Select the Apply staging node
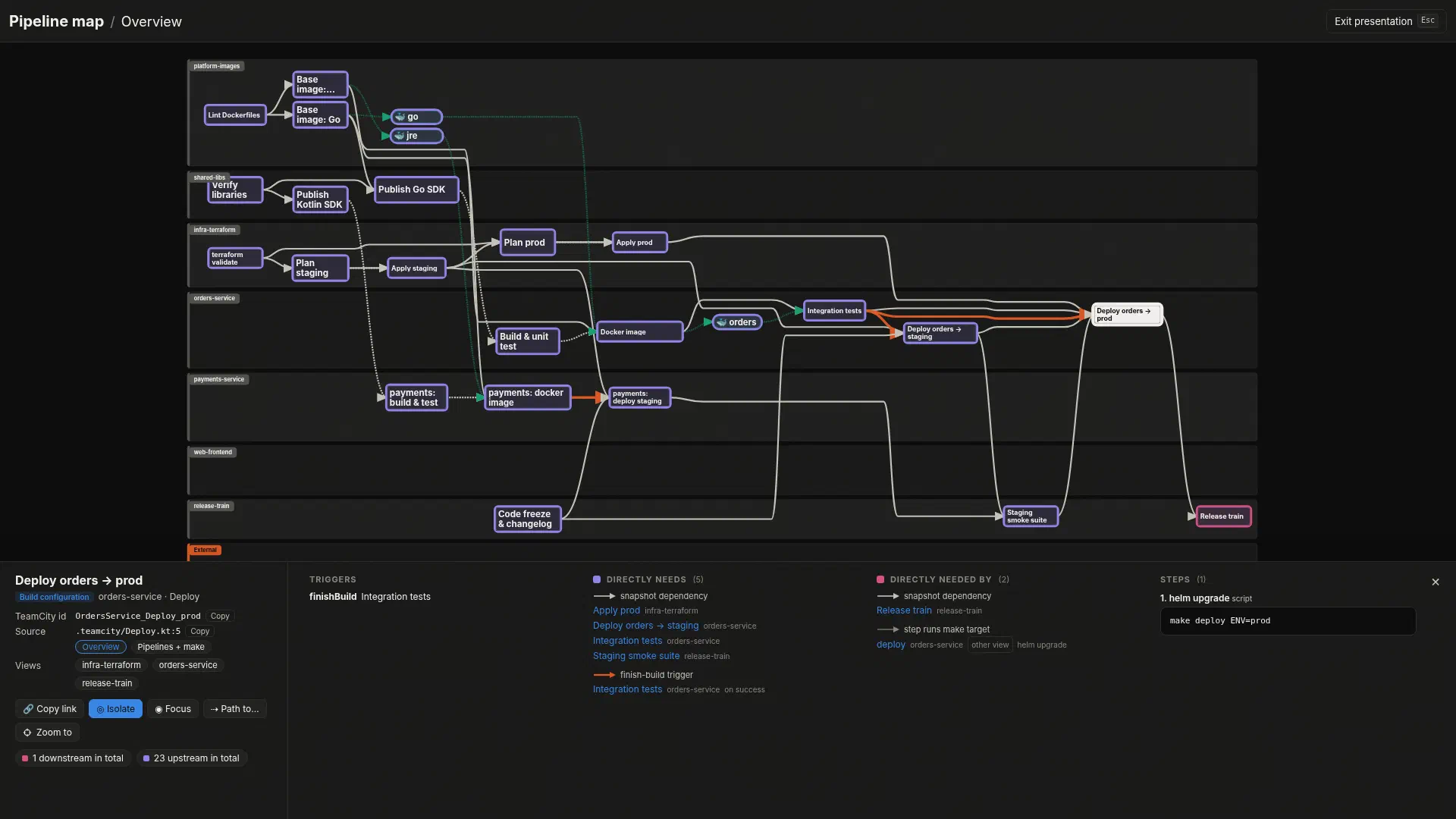 coord(416,268)
